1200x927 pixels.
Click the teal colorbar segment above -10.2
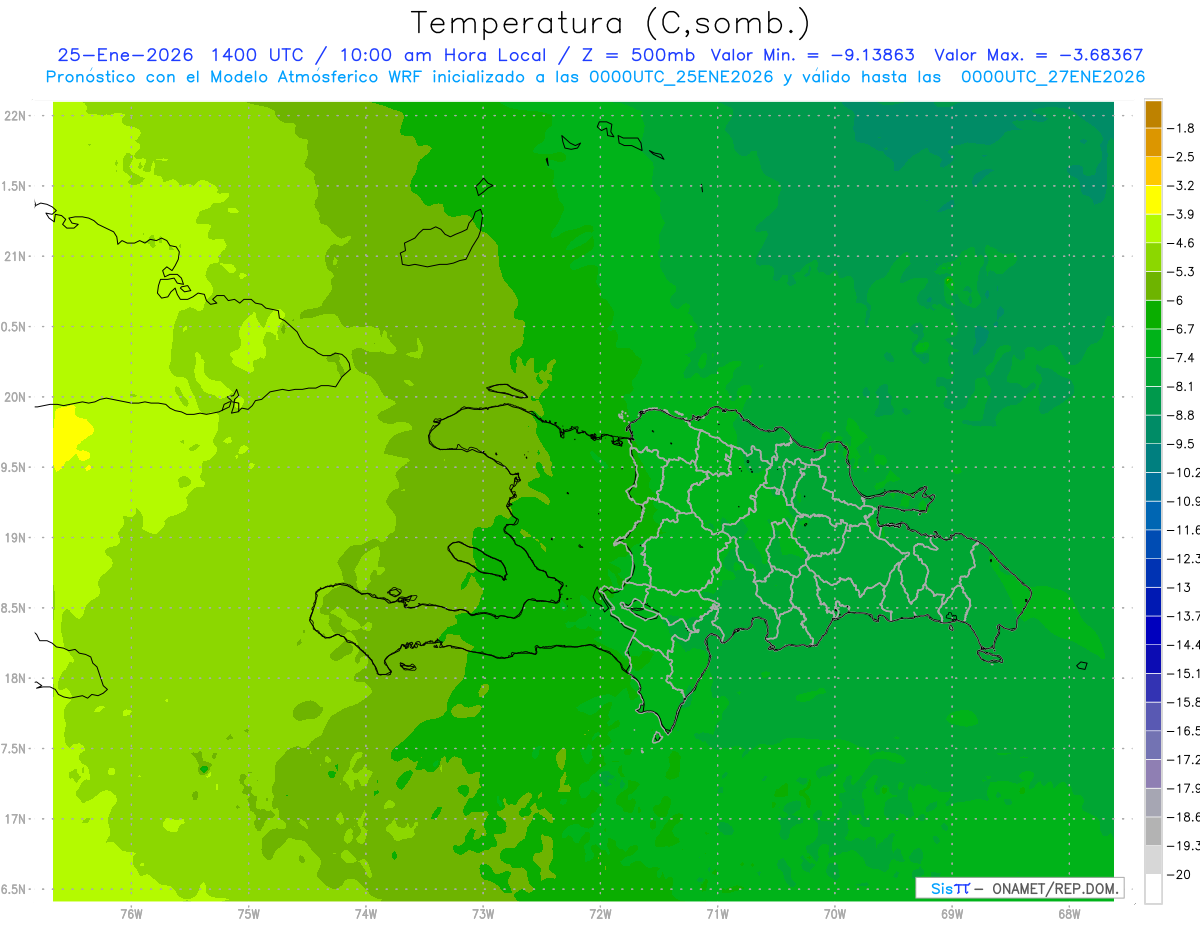[x=1153, y=458]
